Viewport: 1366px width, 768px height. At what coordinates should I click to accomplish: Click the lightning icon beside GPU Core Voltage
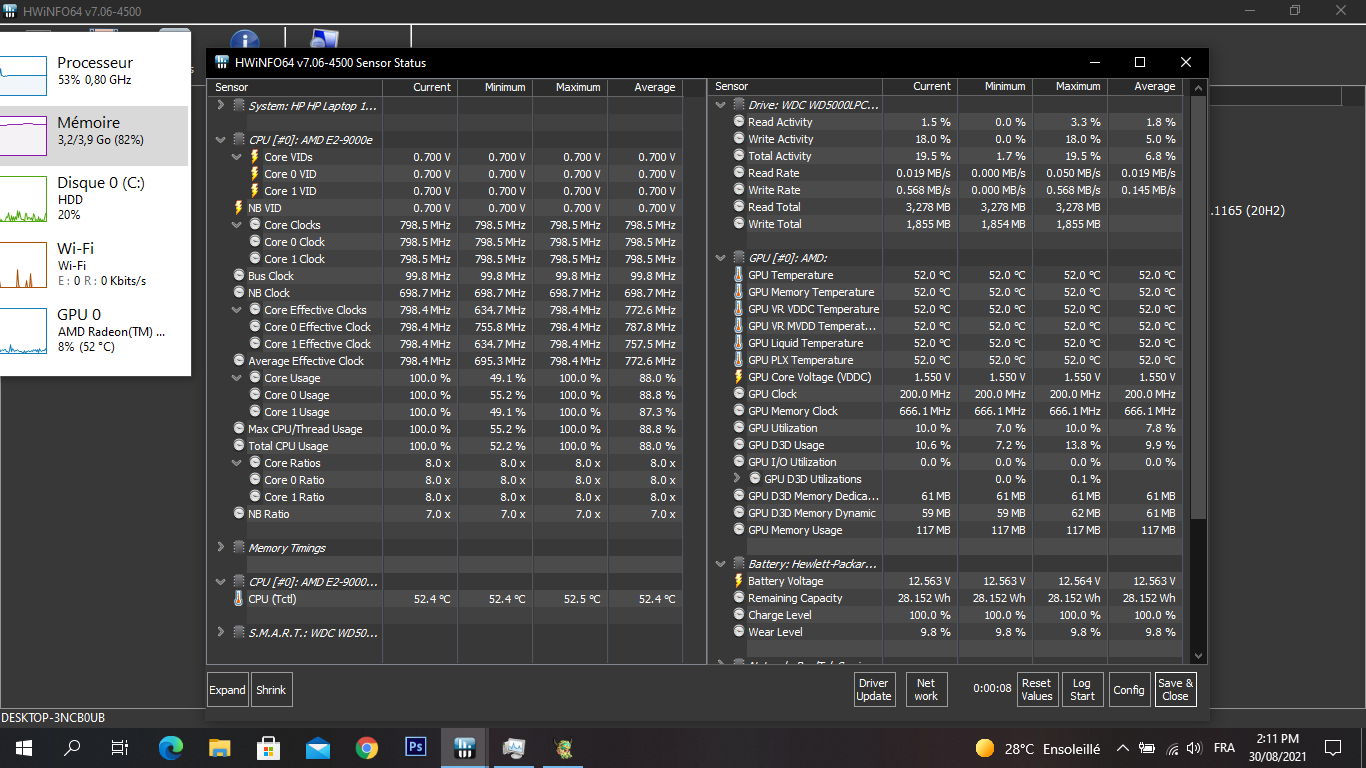[738, 377]
